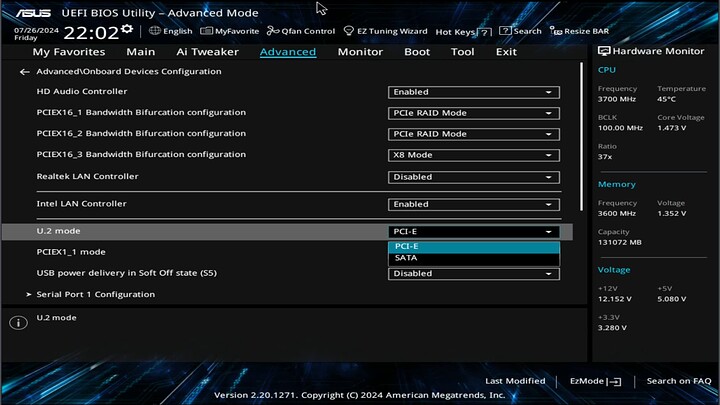Open Realtek LAN Controller dropdown
The image size is (720, 405).
(x=473, y=177)
